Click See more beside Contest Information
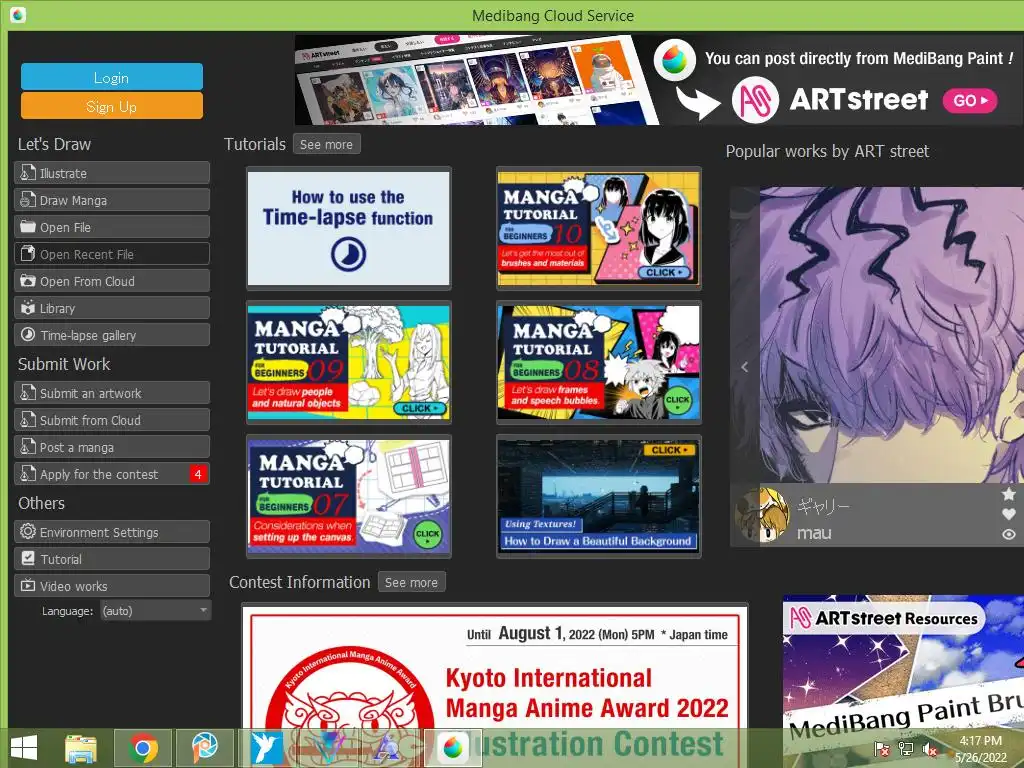The height and width of the screenshot is (768, 1024). (411, 582)
